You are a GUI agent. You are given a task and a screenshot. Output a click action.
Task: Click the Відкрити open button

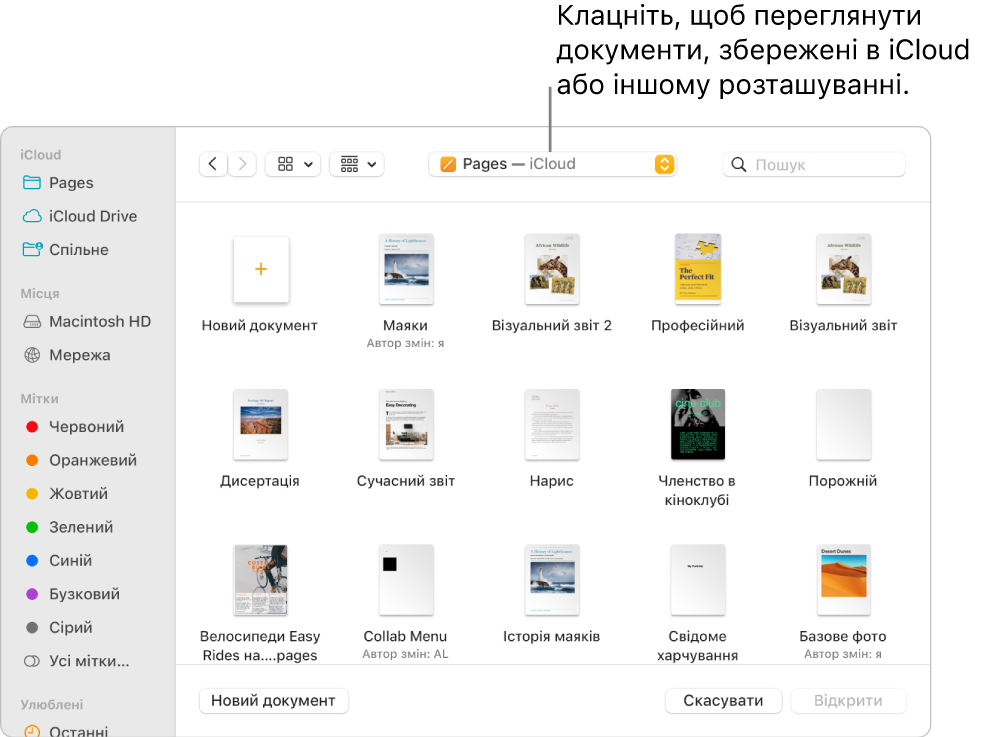[848, 700]
